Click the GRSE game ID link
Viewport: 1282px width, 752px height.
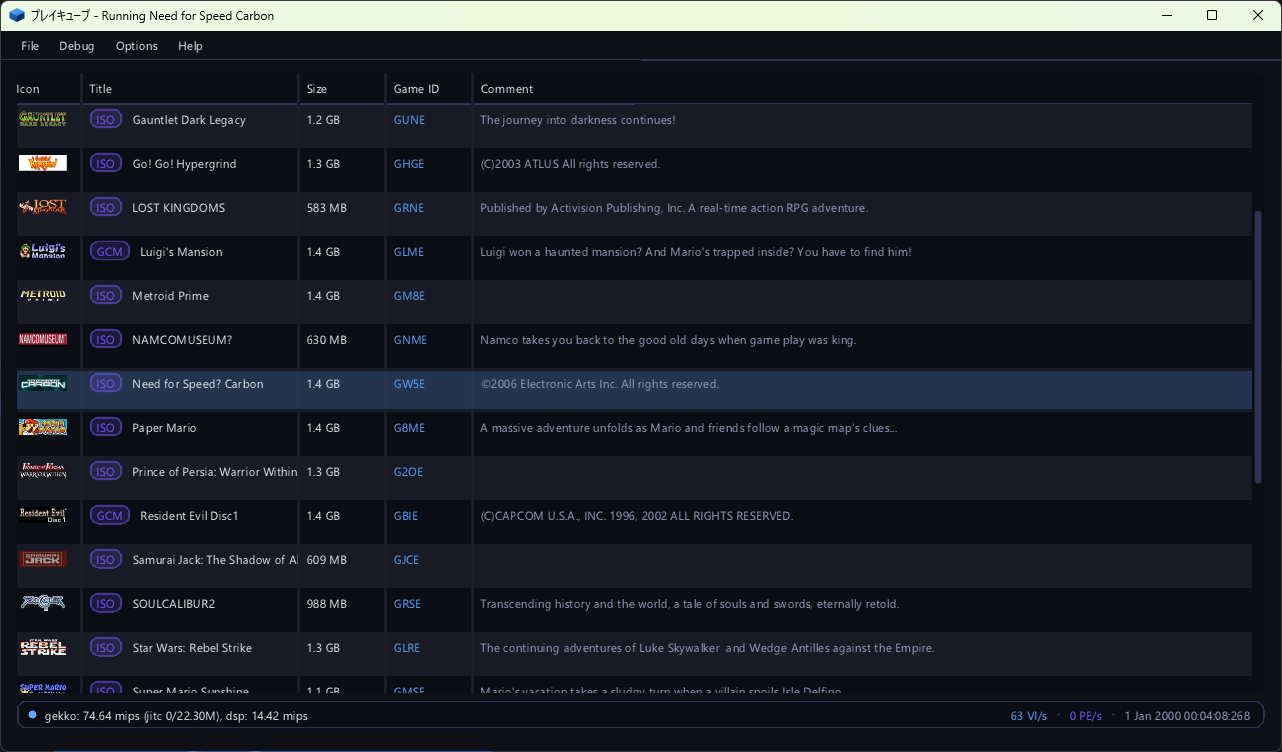407,604
